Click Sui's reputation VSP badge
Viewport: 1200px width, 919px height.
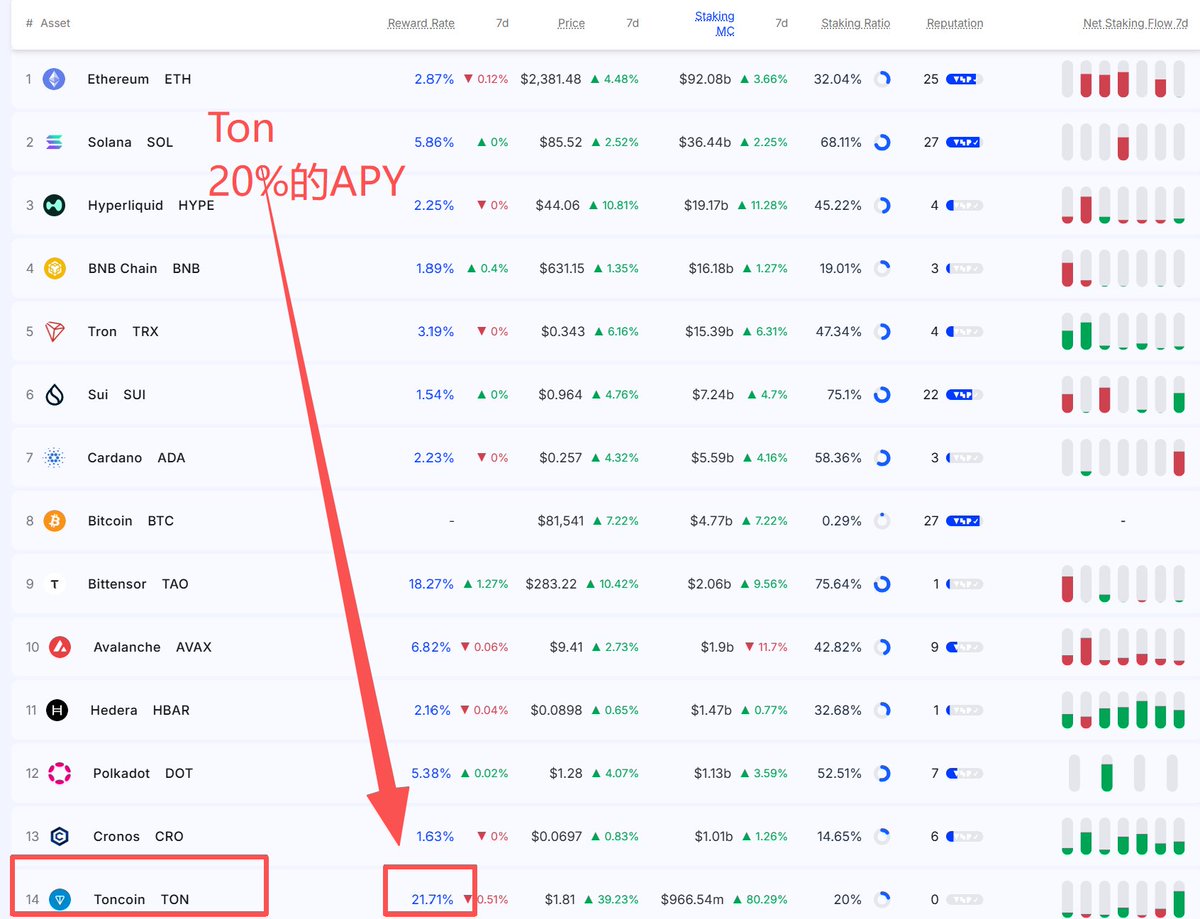tap(964, 395)
